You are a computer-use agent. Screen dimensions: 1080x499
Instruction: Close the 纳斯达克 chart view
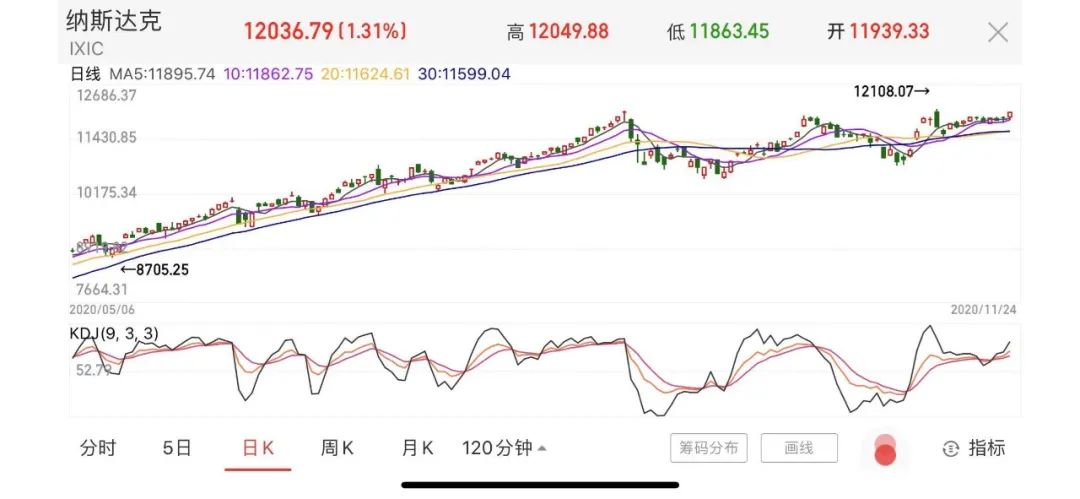tap(997, 32)
